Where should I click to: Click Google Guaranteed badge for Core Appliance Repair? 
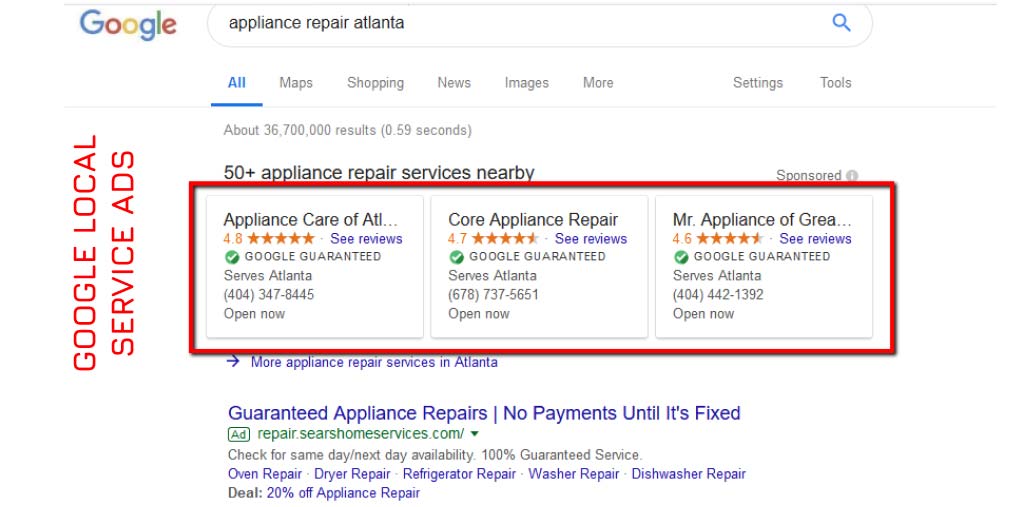pyautogui.click(x=456, y=257)
